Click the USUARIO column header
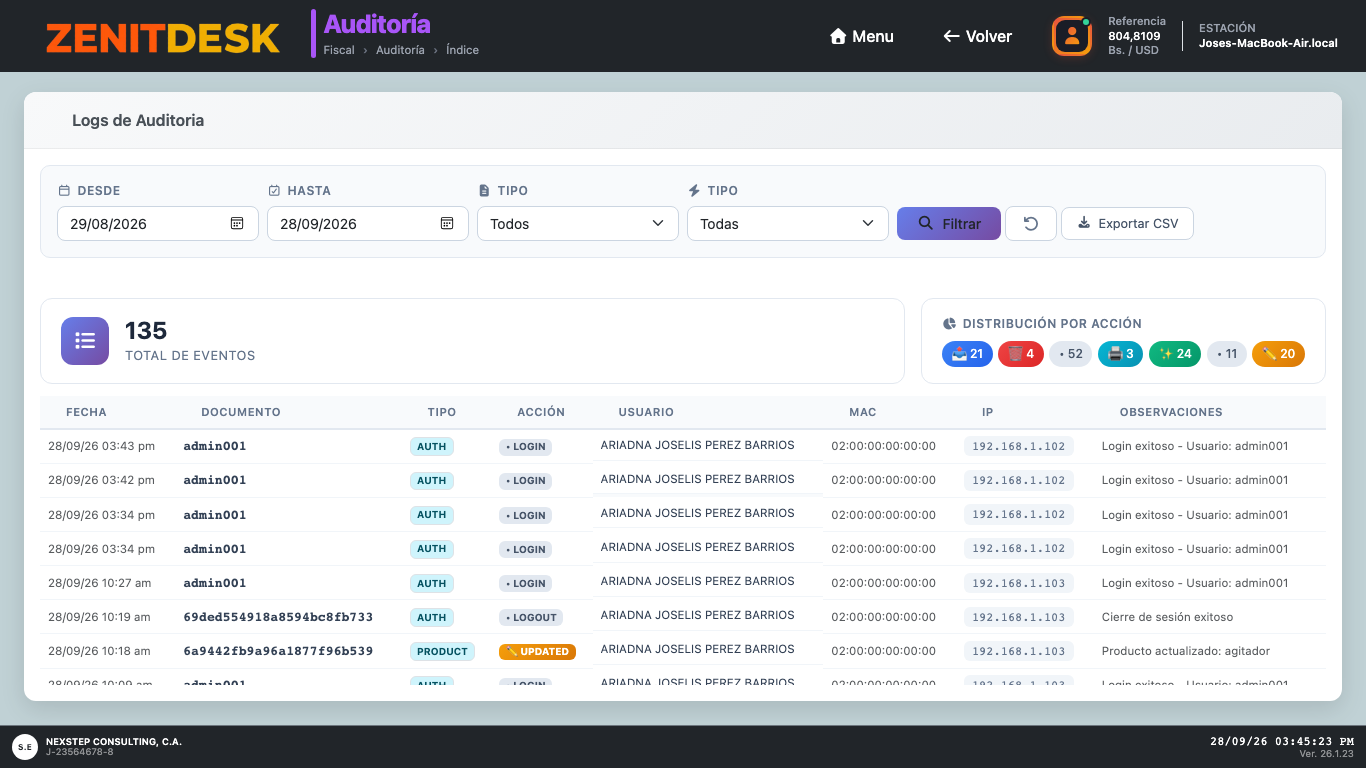This screenshot has width=1366, height=768. (x=646, y=412)
